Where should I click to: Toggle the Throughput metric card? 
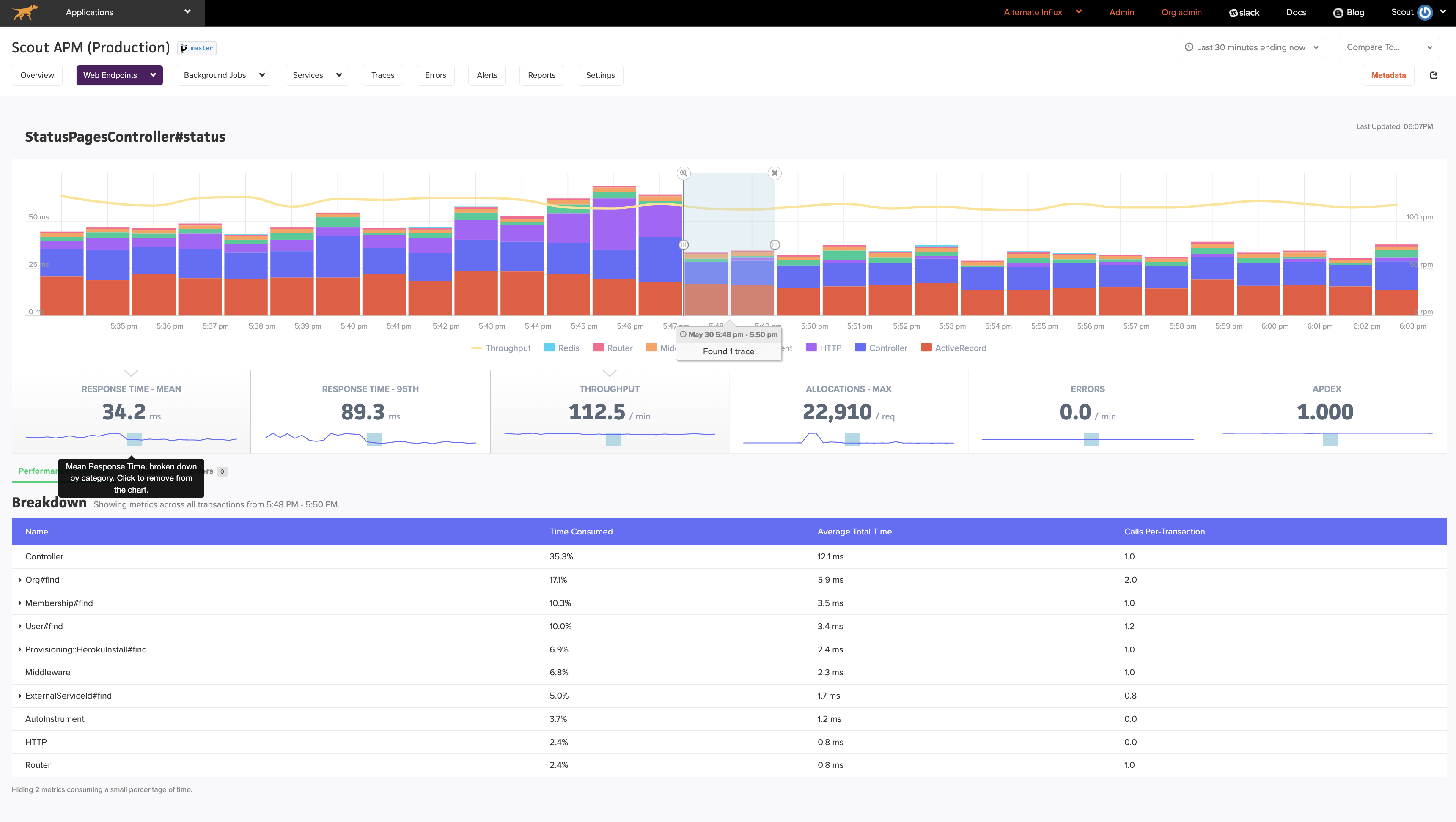pyautogui.click(x=609, y=412)
